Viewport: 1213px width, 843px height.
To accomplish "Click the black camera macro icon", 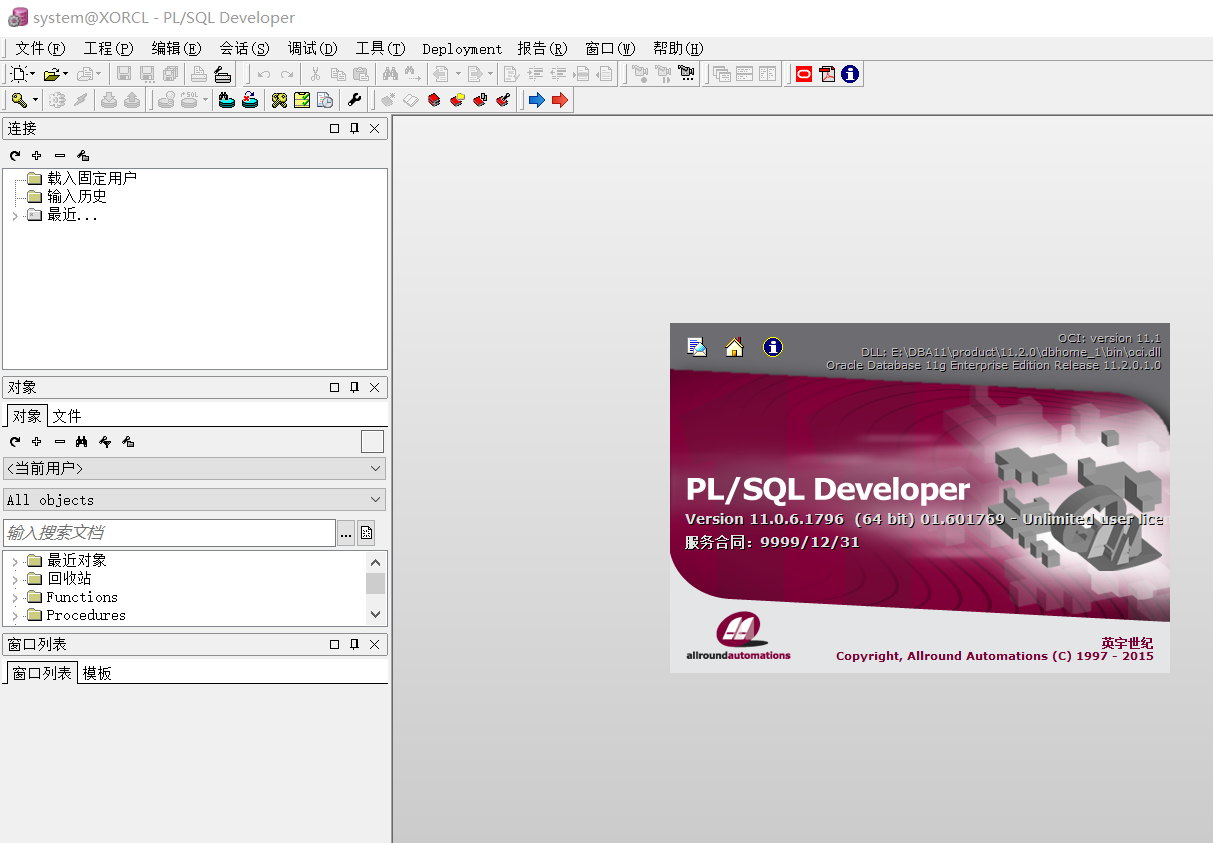I will pyautogui.click(x=686, y=74).
